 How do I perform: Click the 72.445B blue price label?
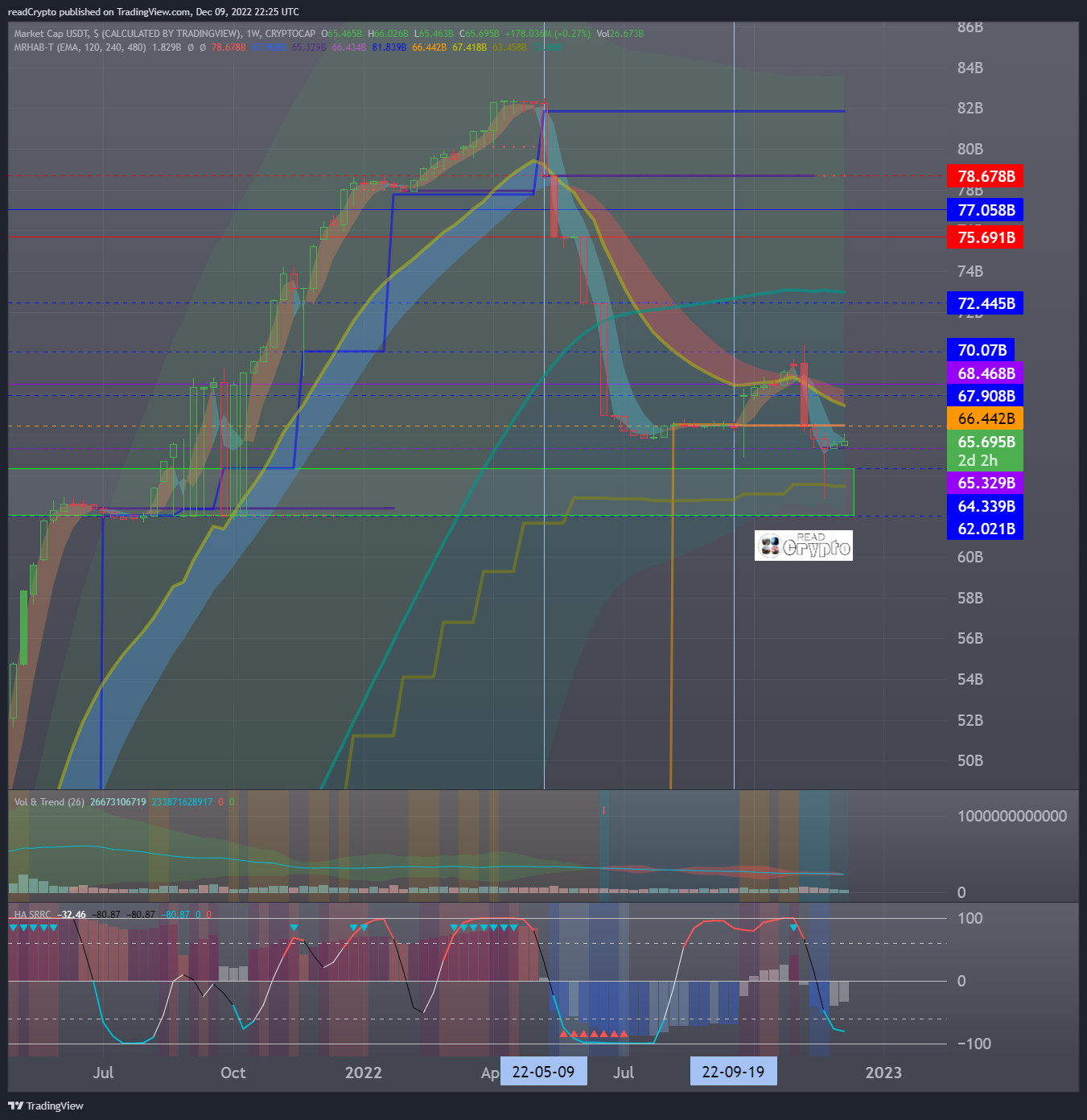click(986, 303)
